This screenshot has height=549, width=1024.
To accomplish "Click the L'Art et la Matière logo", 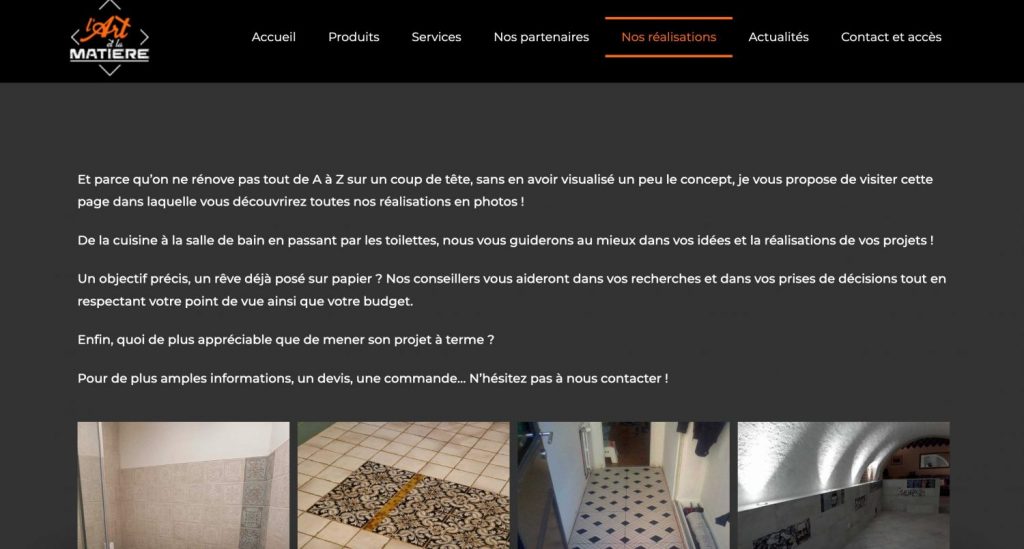I will point(110,38).
